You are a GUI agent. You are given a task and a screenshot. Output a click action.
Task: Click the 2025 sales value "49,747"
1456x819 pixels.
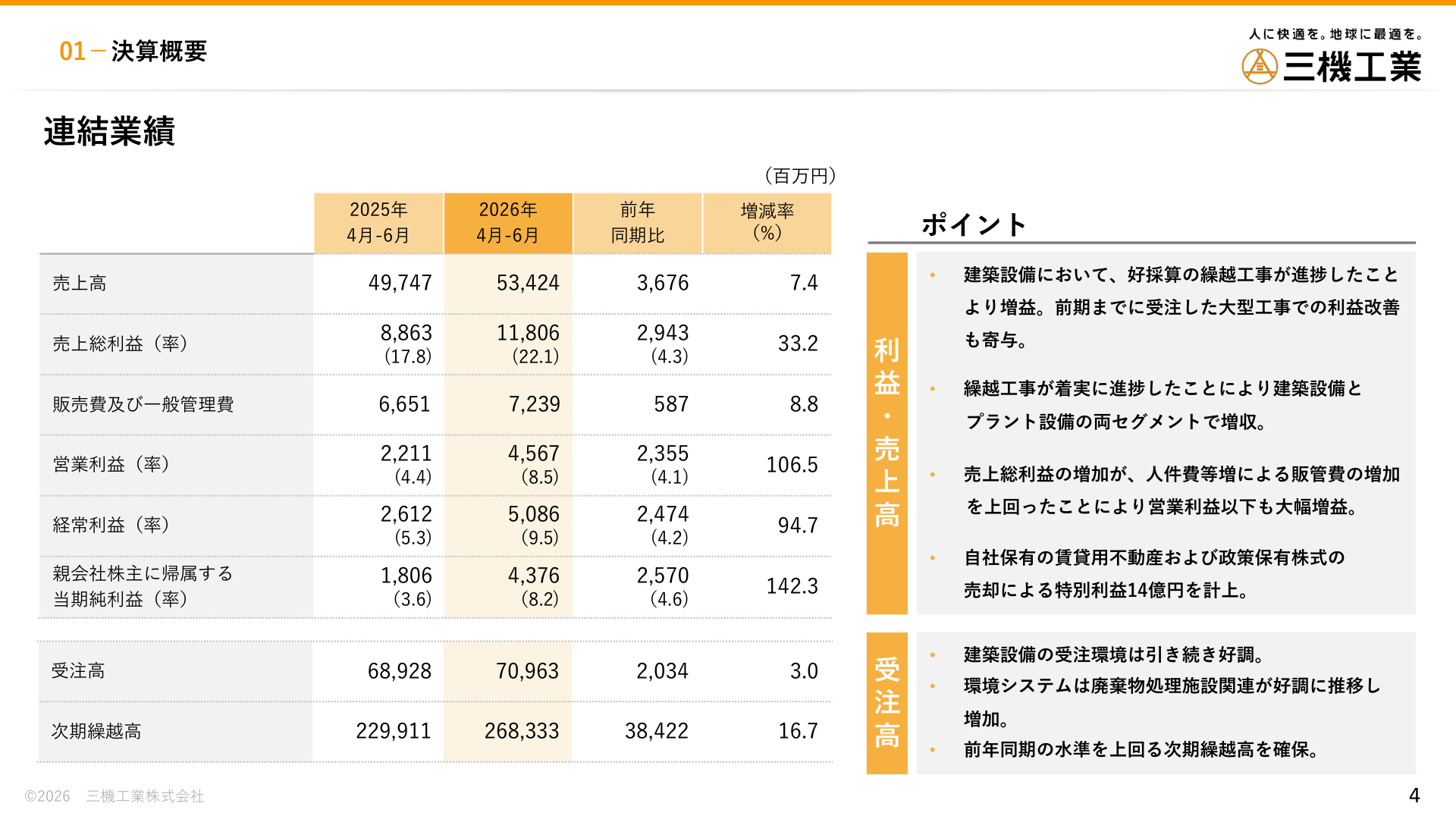click(400, 283)
